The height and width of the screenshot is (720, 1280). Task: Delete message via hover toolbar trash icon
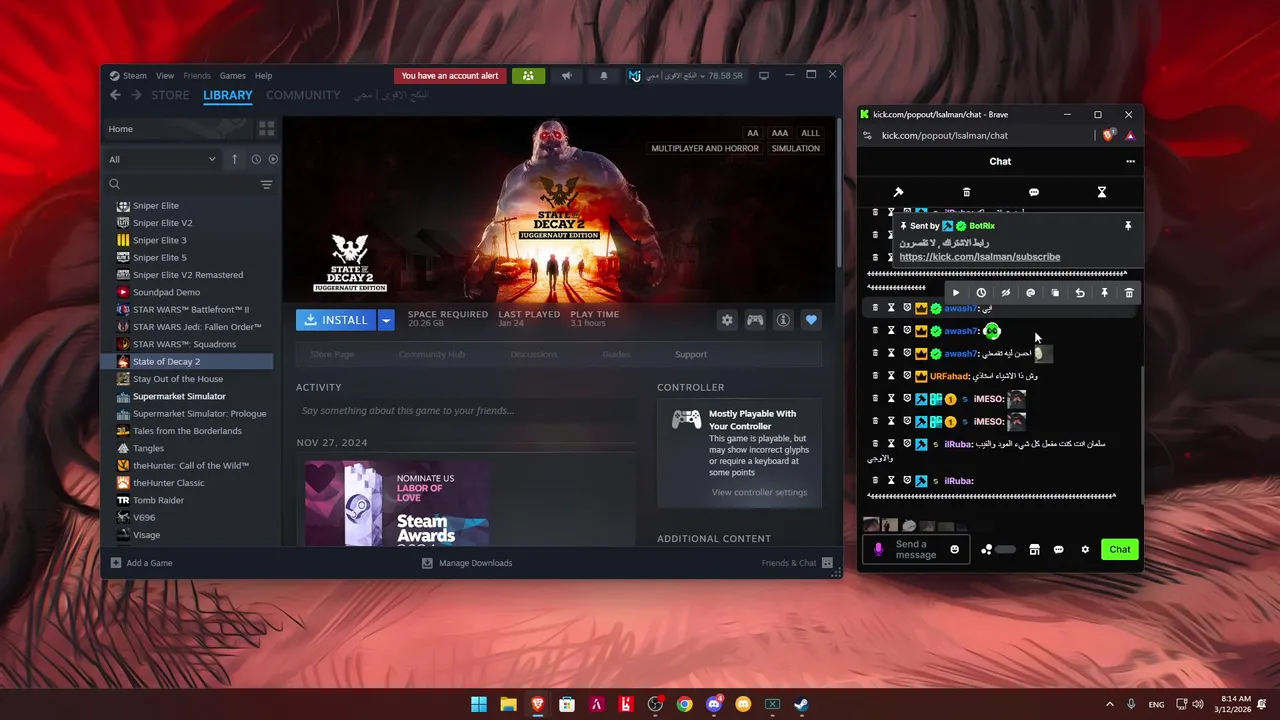1129,293
